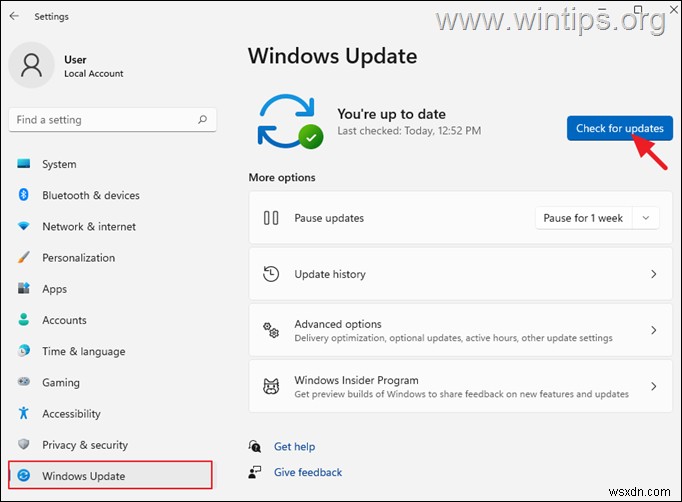The image size is (682, 502).
Task: Click the Accessibility figure icon
Action: point(24,414)
